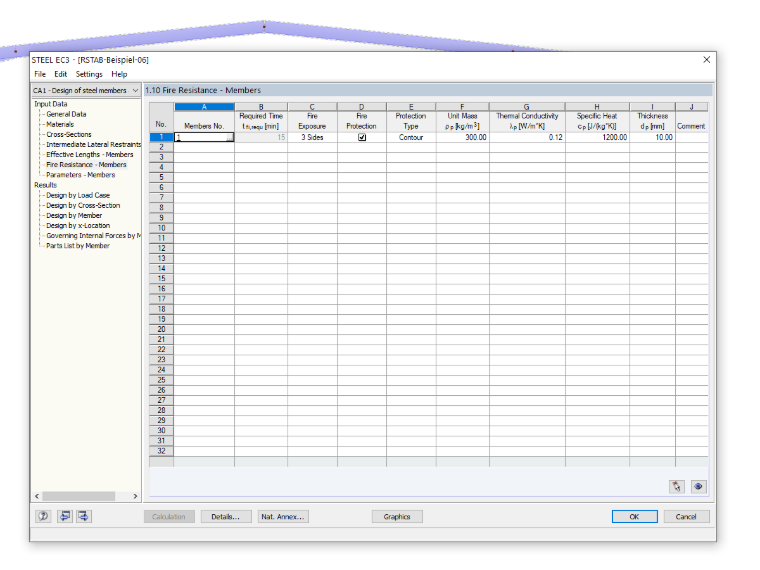Click Thermal Conductivity cell value 0.12
The height and width of the screenshot is (570, 760).
click(x=527, y=137)
